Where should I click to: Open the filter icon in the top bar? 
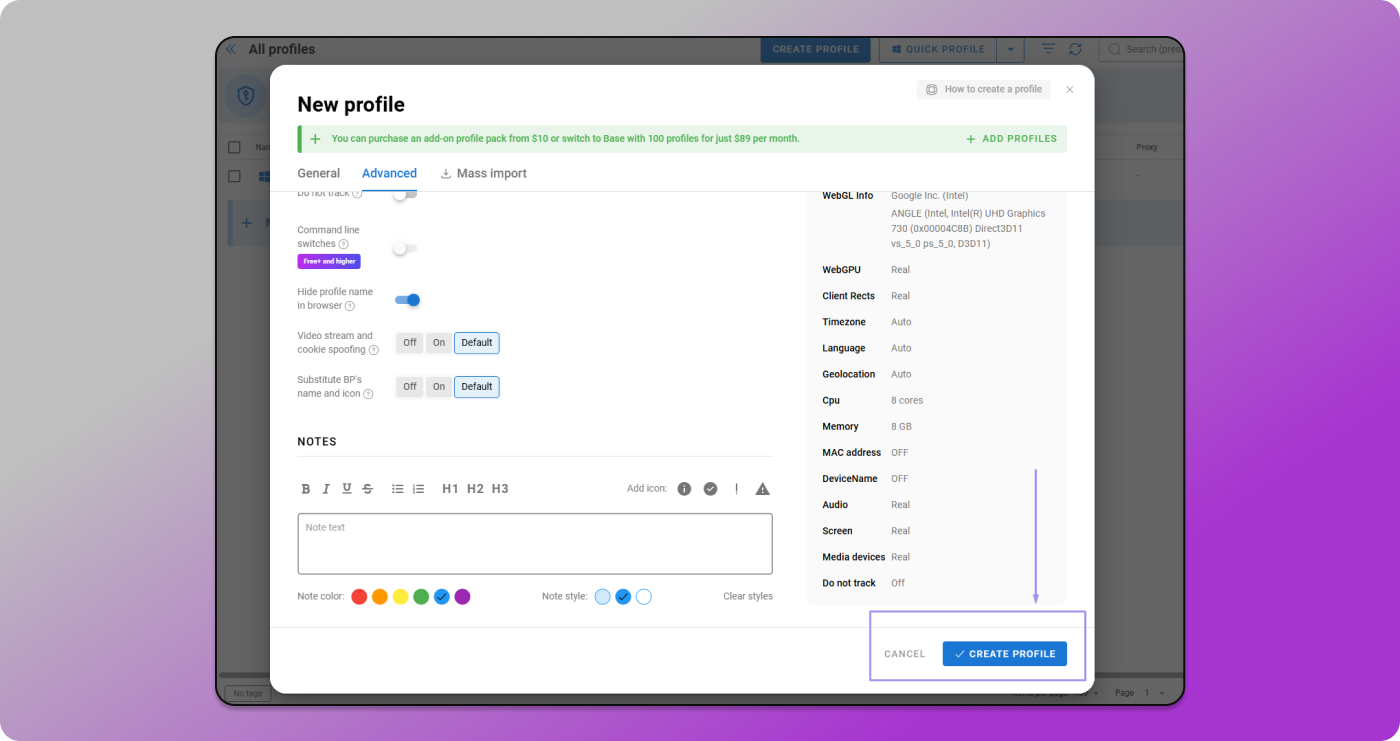click(1047, 49)
